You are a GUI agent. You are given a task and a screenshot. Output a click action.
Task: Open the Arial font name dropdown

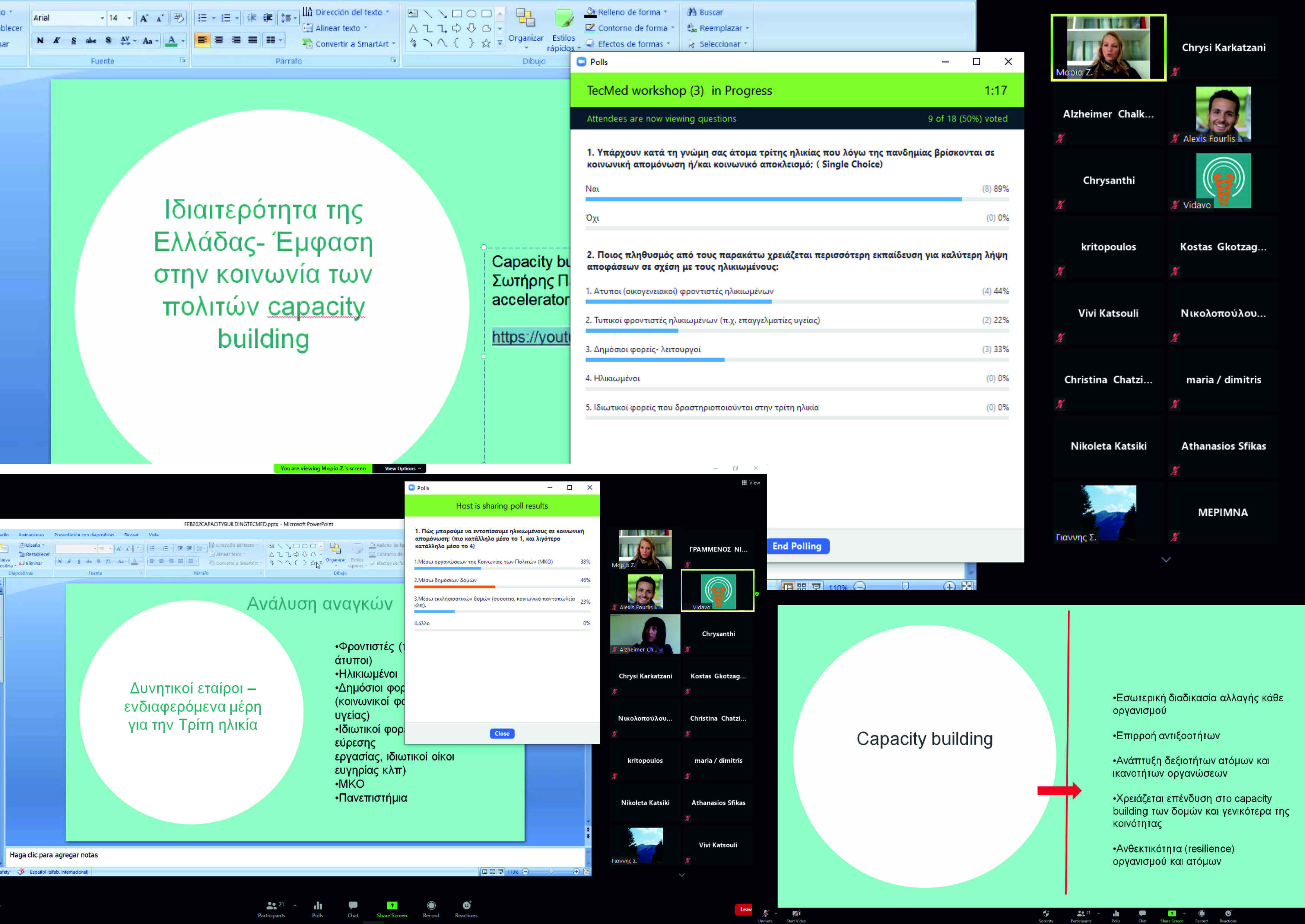point(102,18)
